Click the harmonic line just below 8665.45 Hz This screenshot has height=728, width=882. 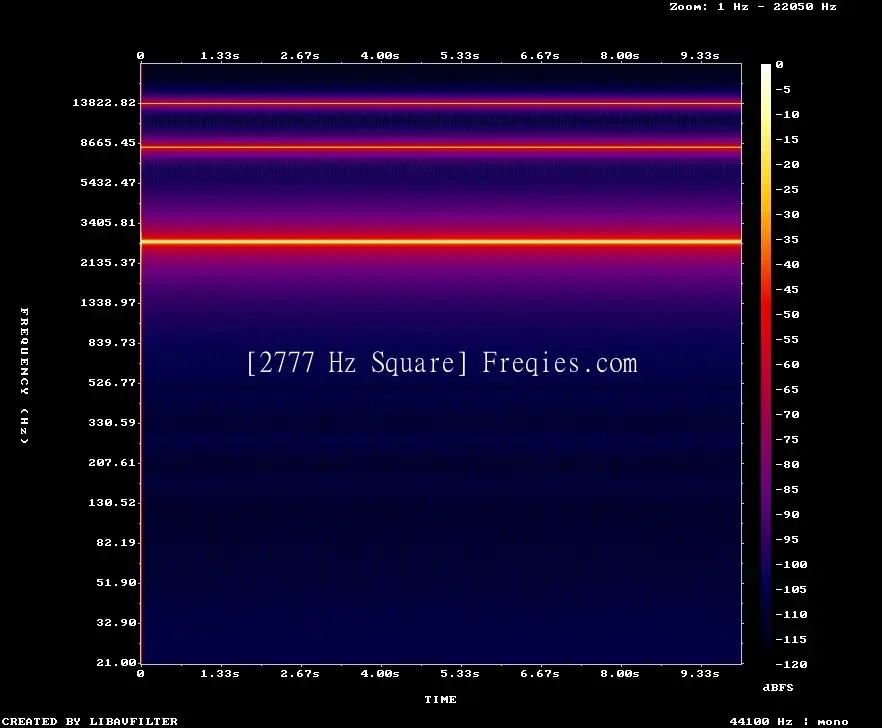tap(441, 147)
